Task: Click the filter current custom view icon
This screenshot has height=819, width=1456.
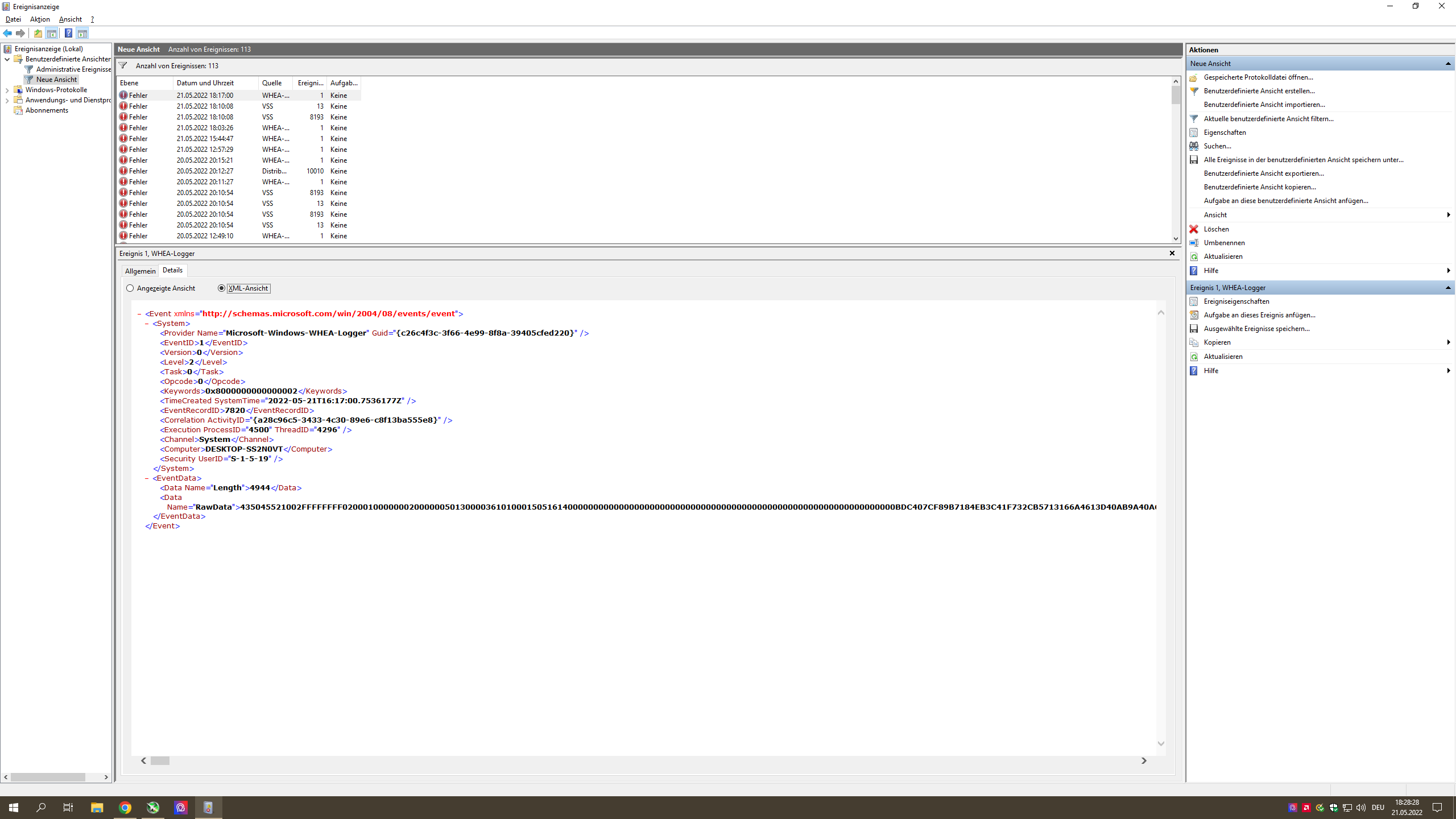Action: pyautogui.click(x=1194, y=119)
